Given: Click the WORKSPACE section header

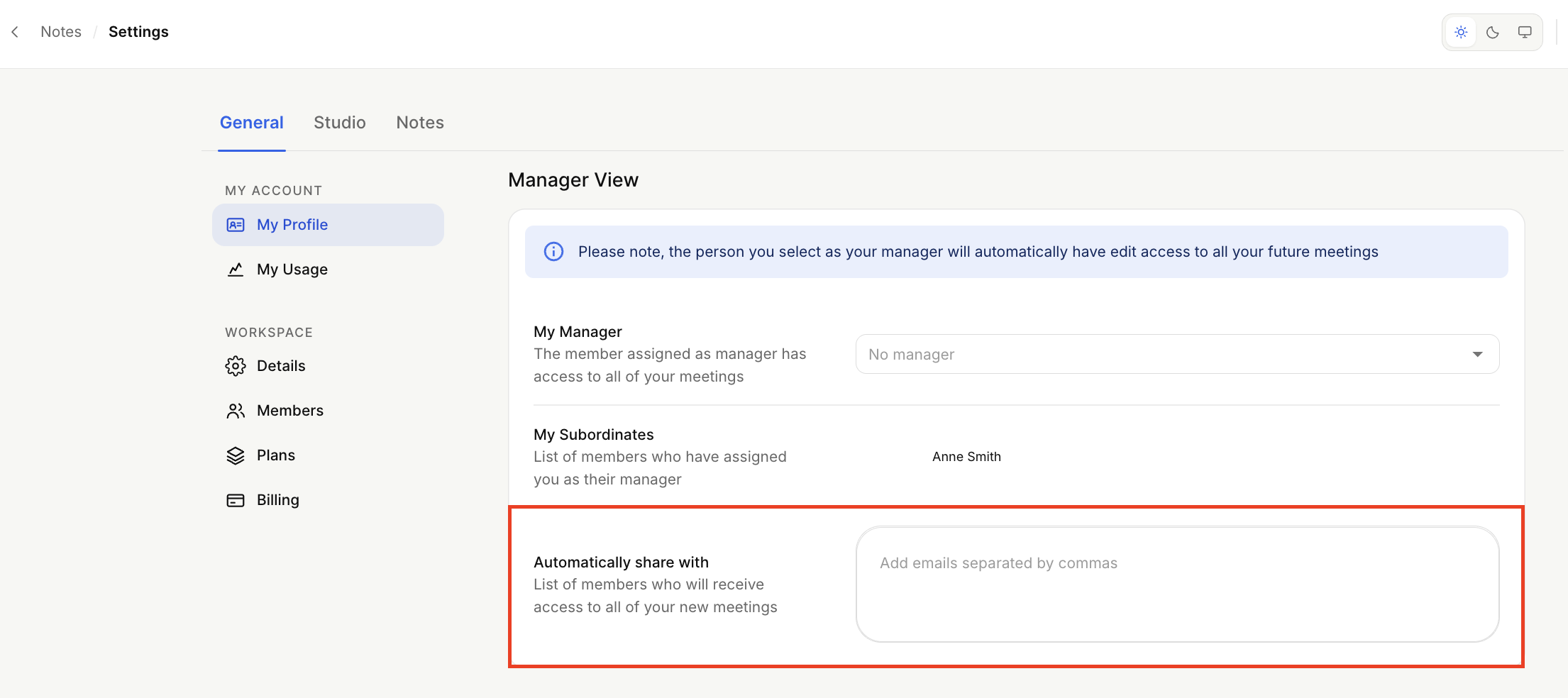Looking at the screenshot, I should tap(269, 333).
